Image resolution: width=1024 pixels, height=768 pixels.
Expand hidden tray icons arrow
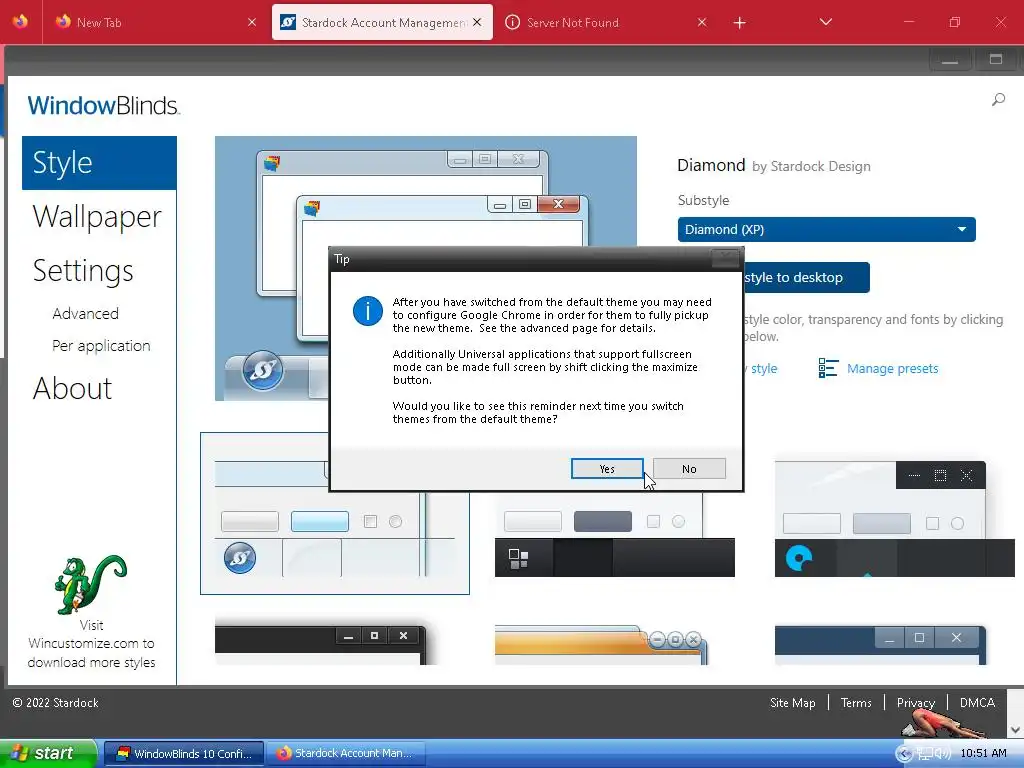click(x=904, y=754)
